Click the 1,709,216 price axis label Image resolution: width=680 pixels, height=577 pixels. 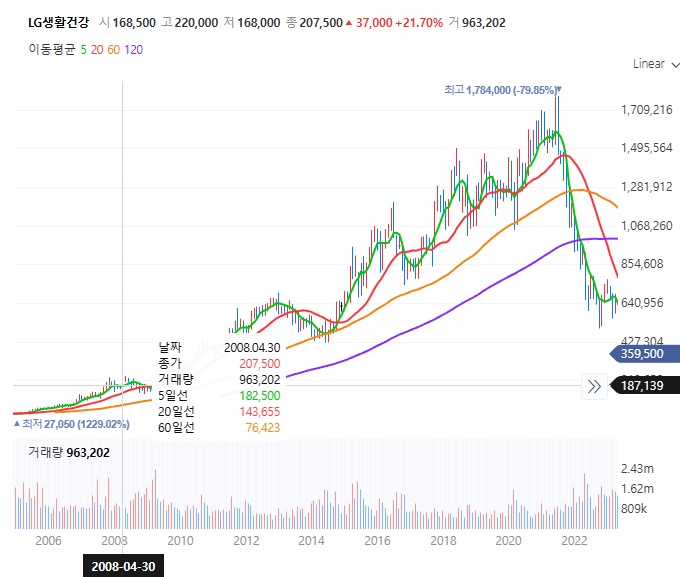coord(646,110)
